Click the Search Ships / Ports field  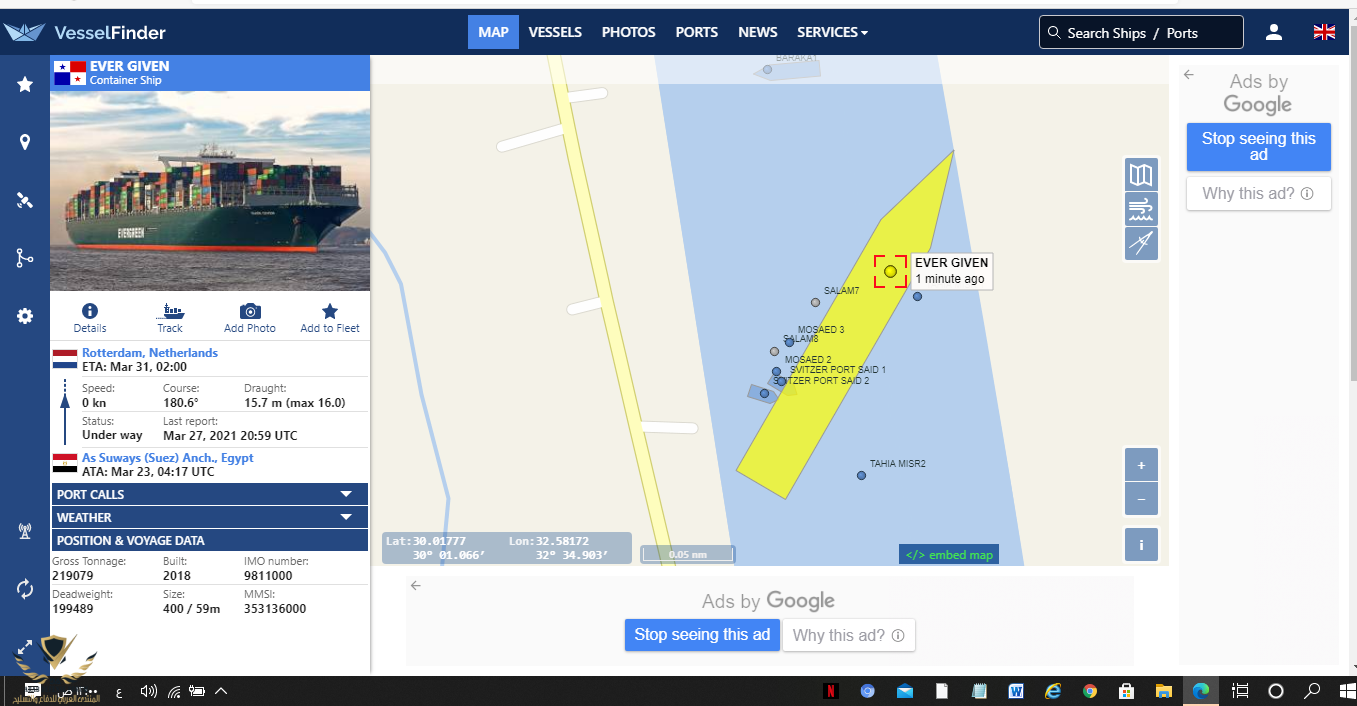(1141, 32)
